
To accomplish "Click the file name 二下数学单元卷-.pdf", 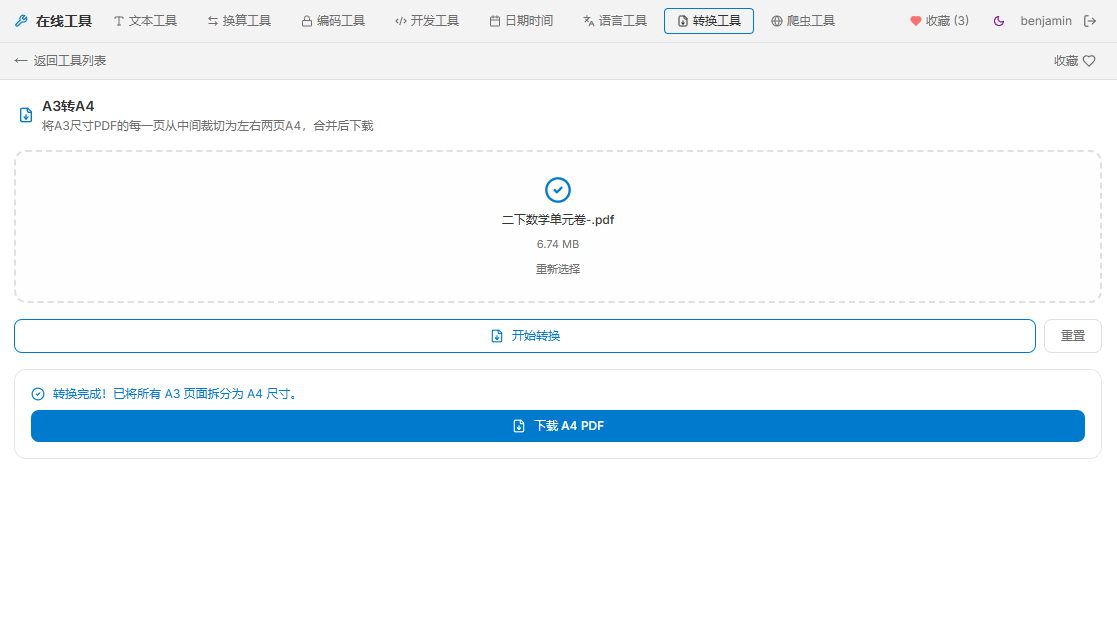I will 558,219.
